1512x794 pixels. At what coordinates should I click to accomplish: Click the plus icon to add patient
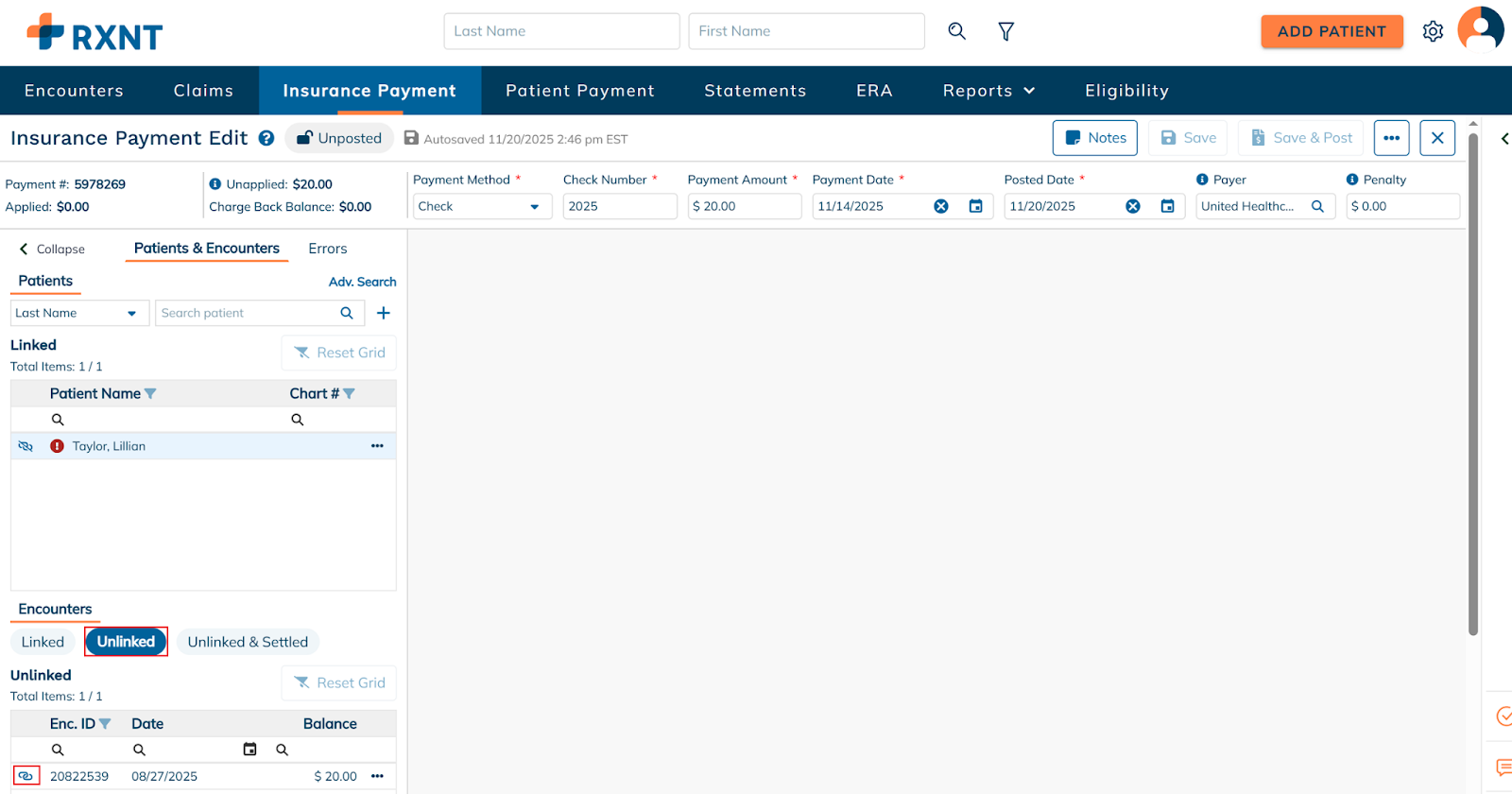(x=384, y=313)
